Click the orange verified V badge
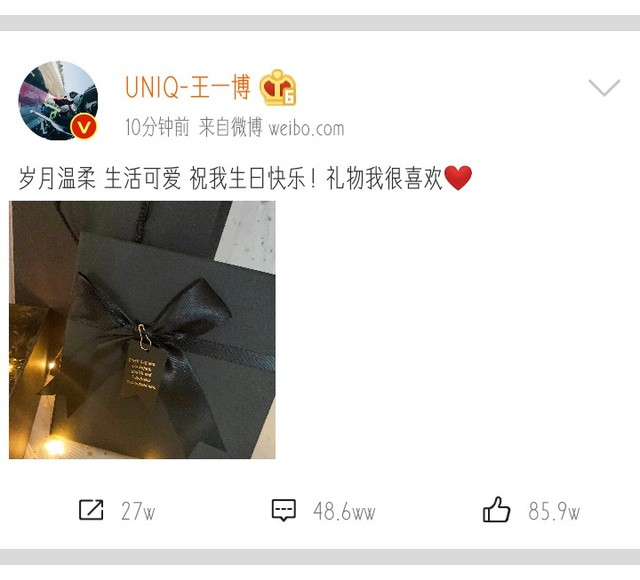Viewport: 640px width, 580px height. coord(84,127)
